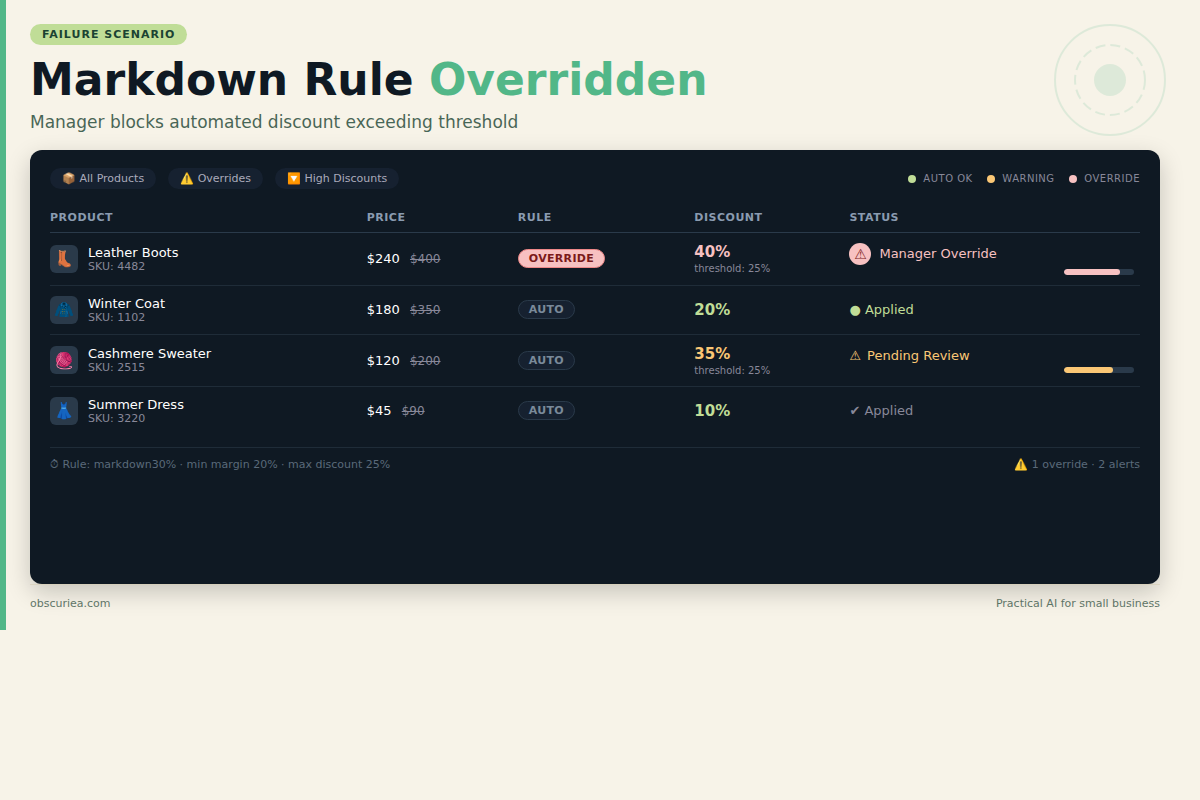
Task: Click the struck-through $400 original price
Action: coord(425,259)
